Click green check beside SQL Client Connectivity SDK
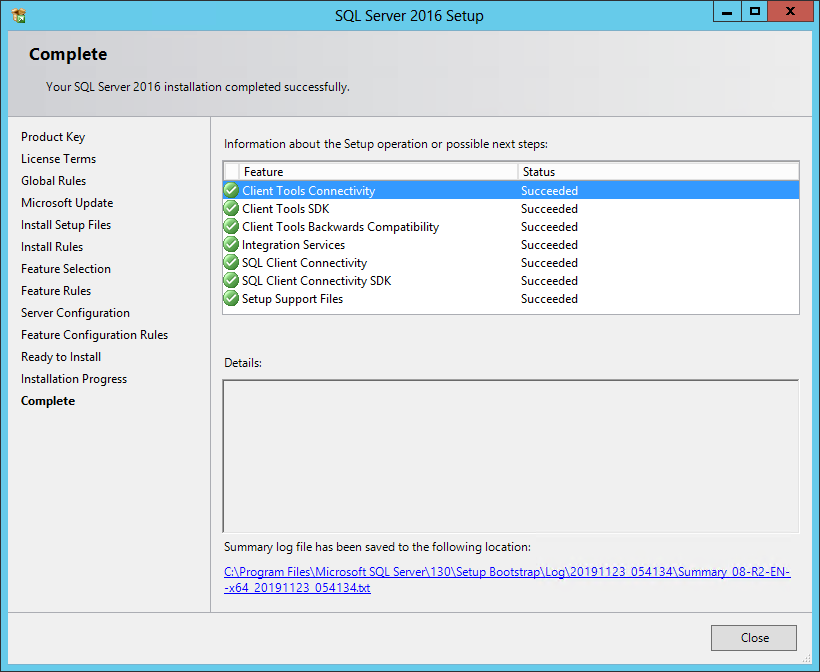This screenshot has width=820, height=672. 231,281
